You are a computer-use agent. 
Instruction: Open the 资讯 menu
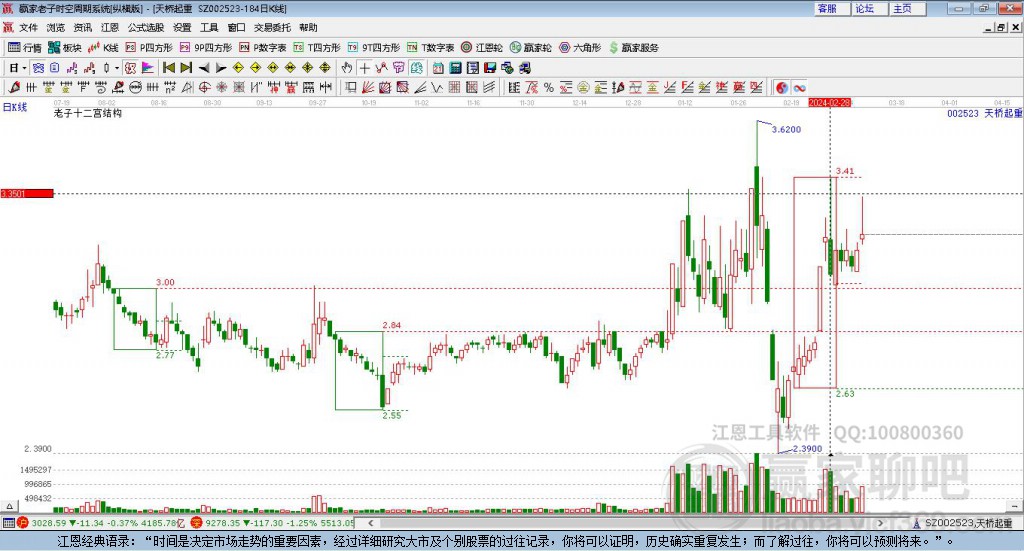(82, 27)
